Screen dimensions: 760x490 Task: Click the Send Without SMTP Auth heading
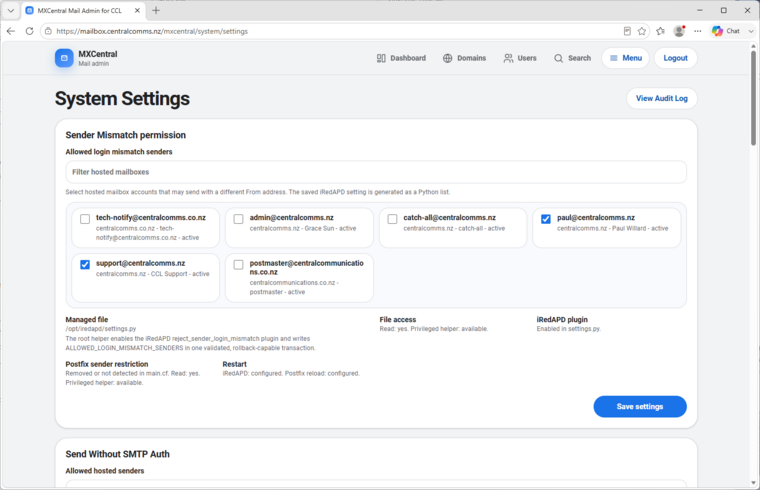tap(118, 454)
